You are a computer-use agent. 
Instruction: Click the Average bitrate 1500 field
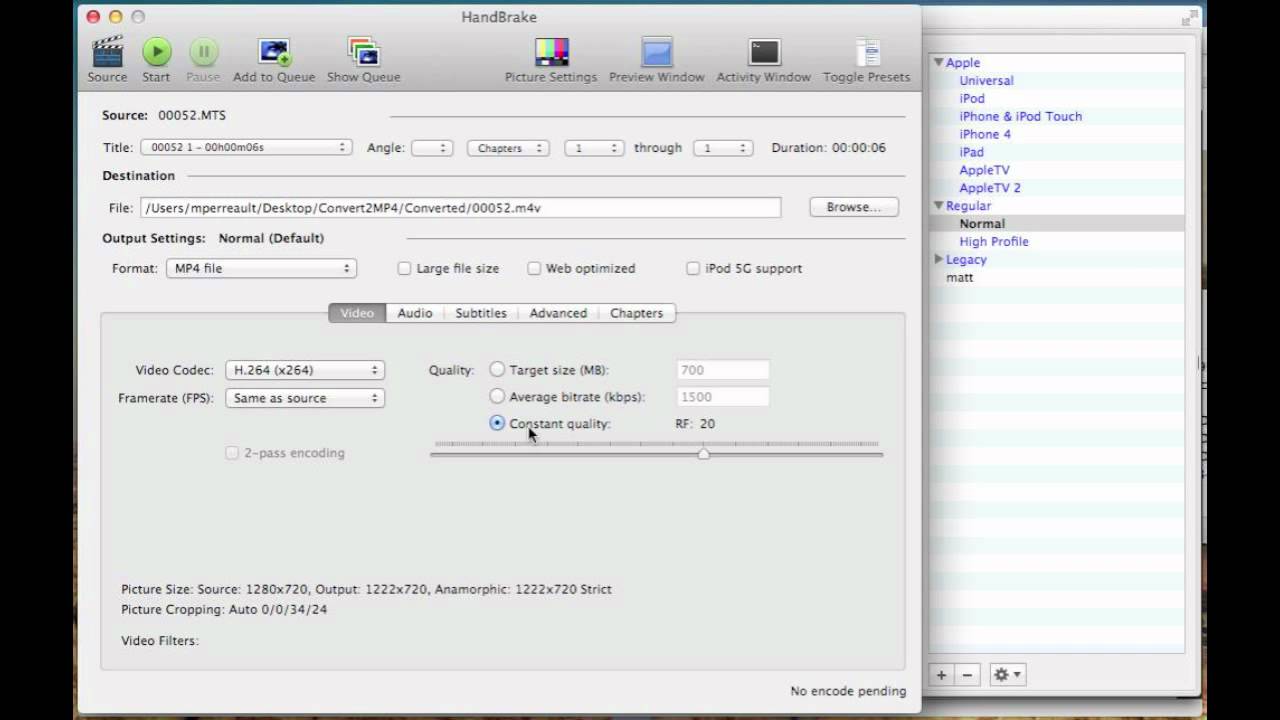pos(723,397)
